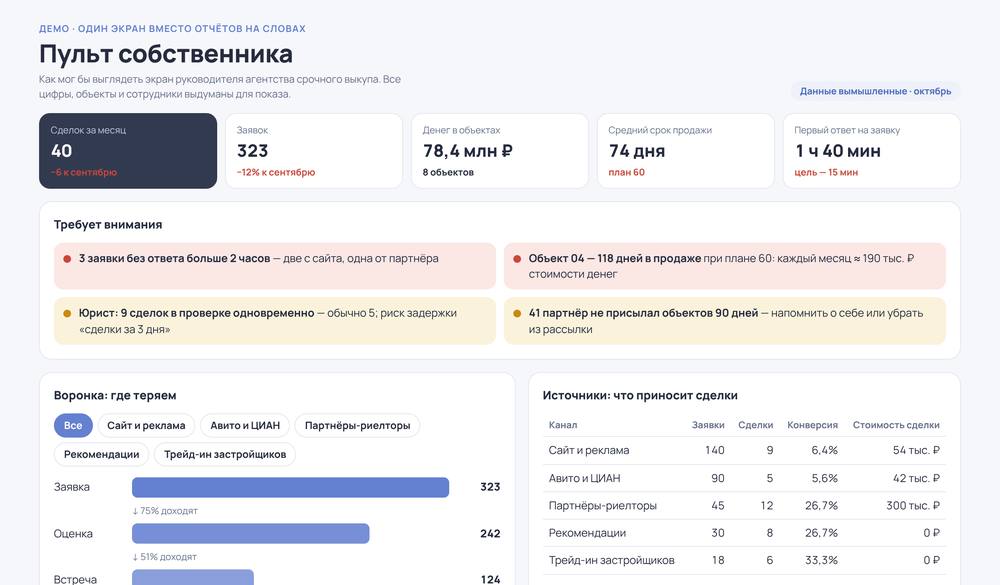
Task: Select "Трейд-ин застройщиков" table row name
Action: point(612,561)
